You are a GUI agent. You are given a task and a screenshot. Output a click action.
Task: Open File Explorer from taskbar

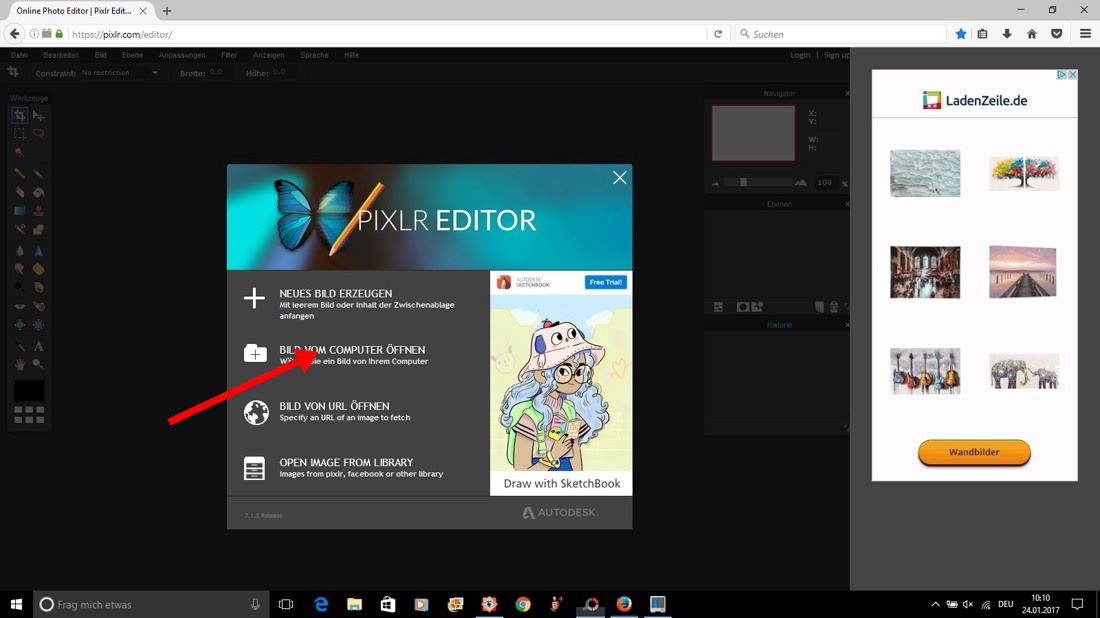pos(354,604)
